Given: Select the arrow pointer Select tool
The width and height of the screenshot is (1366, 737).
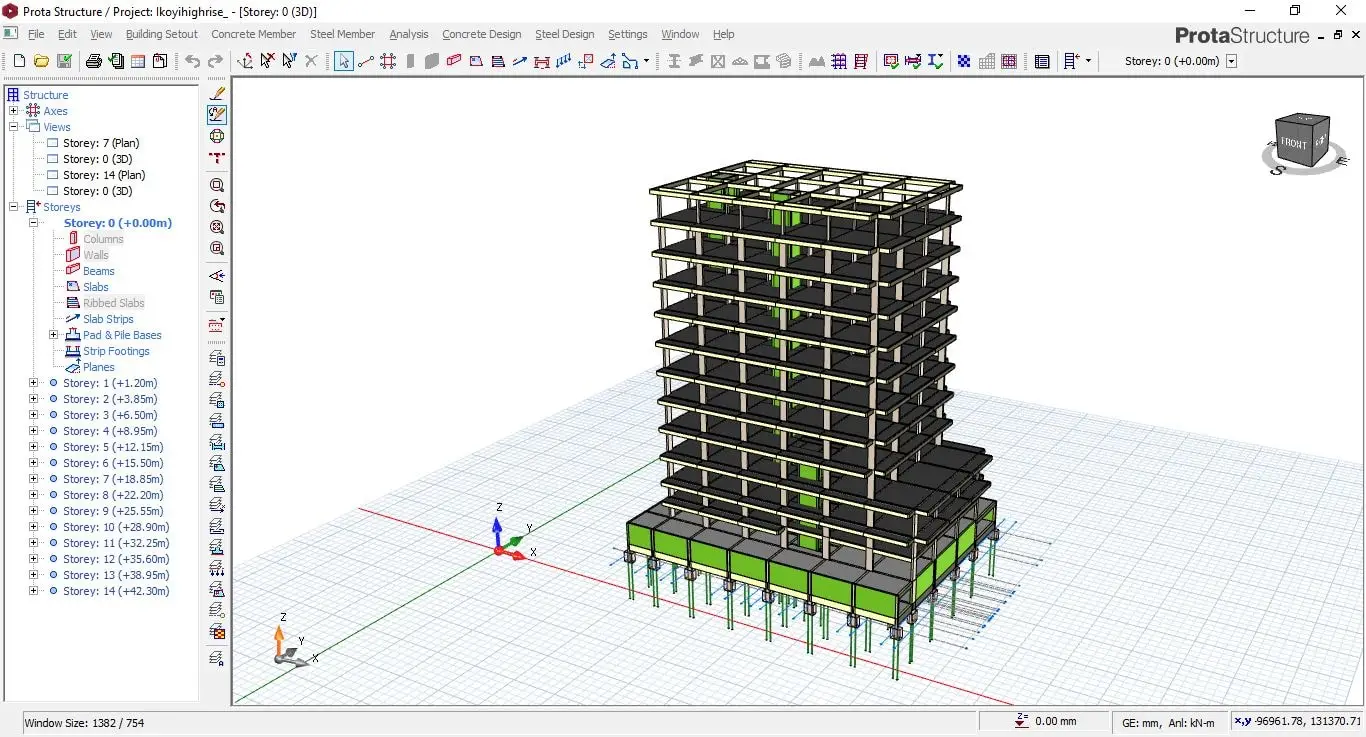Looking at the screenshot, I should (x=343, y=61).
